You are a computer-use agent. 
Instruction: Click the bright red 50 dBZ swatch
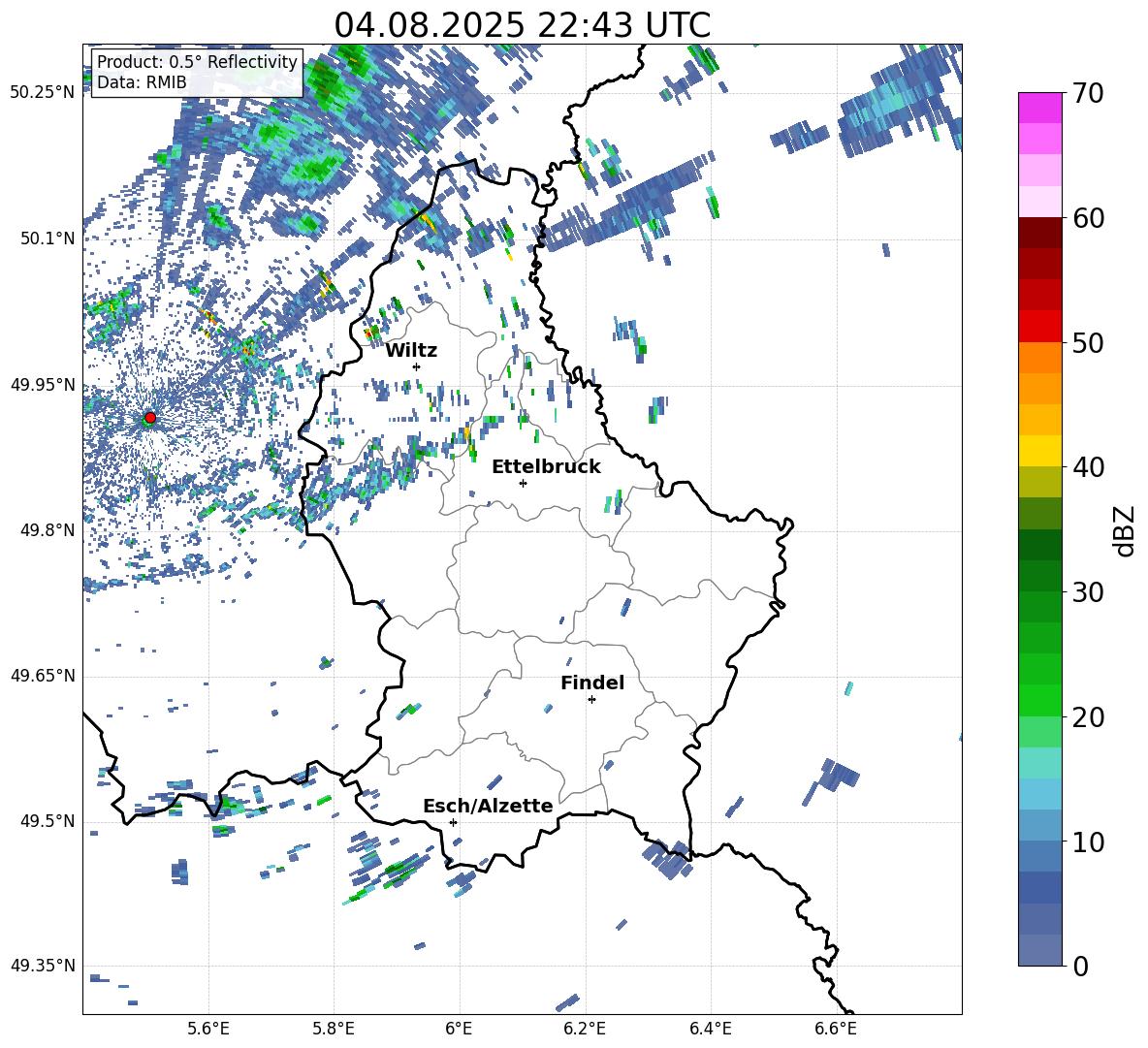[1039, 327]
